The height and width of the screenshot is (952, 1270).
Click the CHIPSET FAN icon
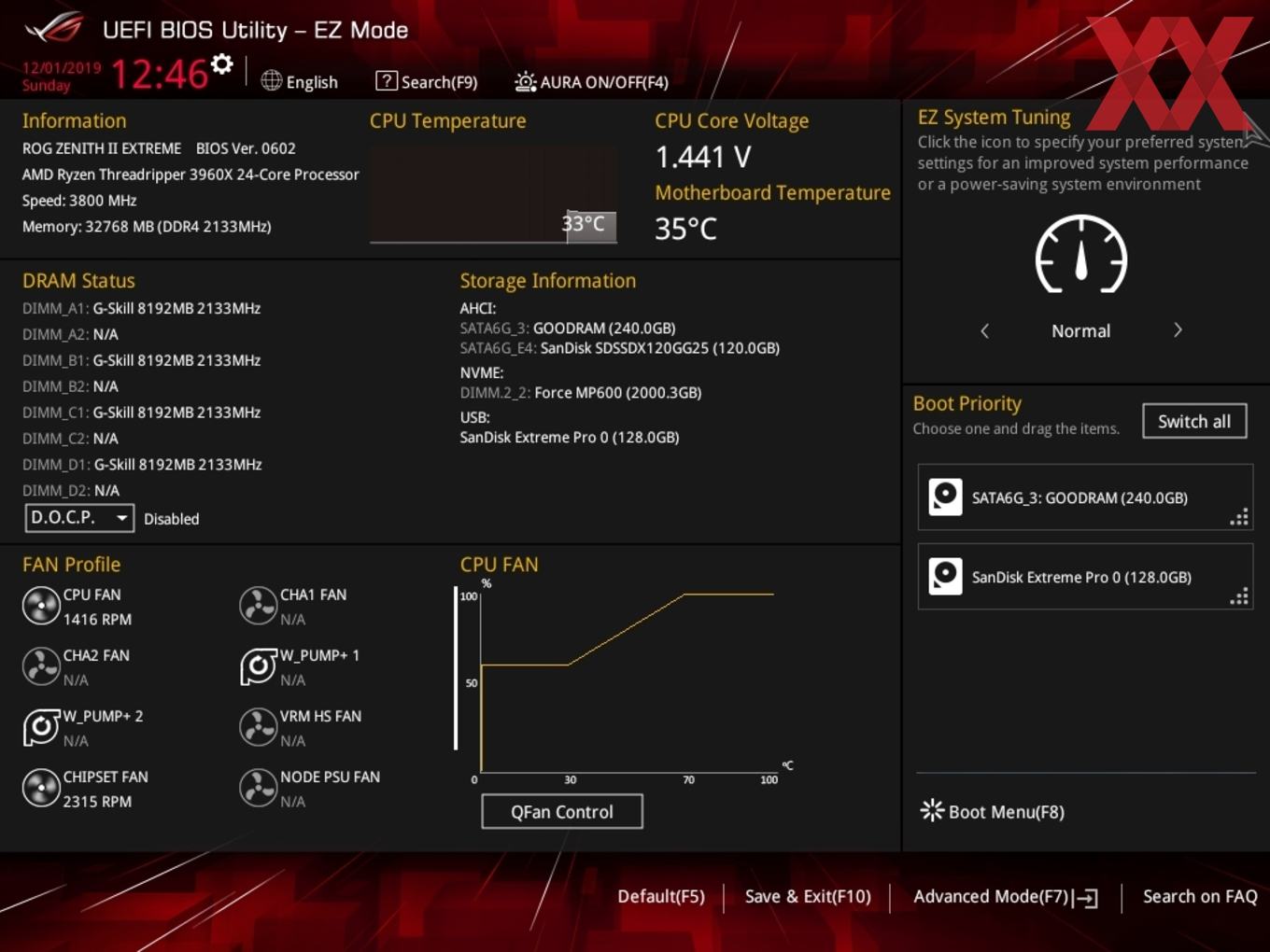coord(41,788)
